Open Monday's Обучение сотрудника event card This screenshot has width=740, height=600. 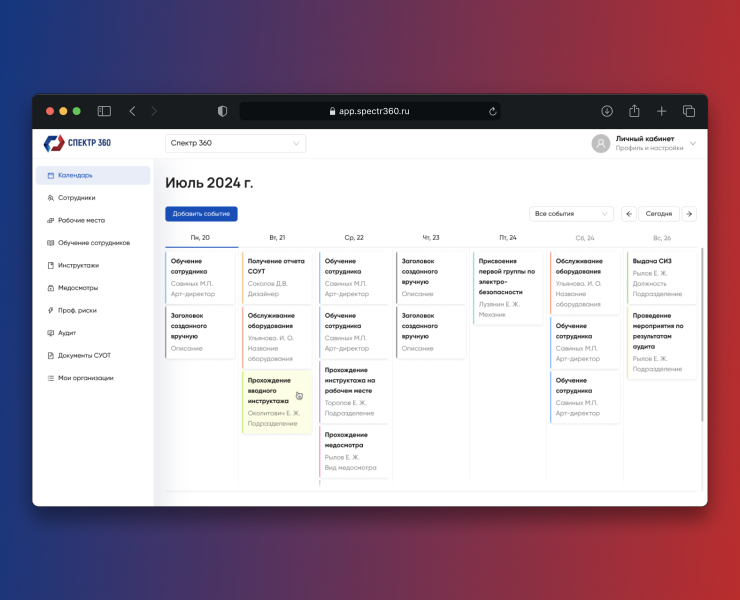coord(200,278)
